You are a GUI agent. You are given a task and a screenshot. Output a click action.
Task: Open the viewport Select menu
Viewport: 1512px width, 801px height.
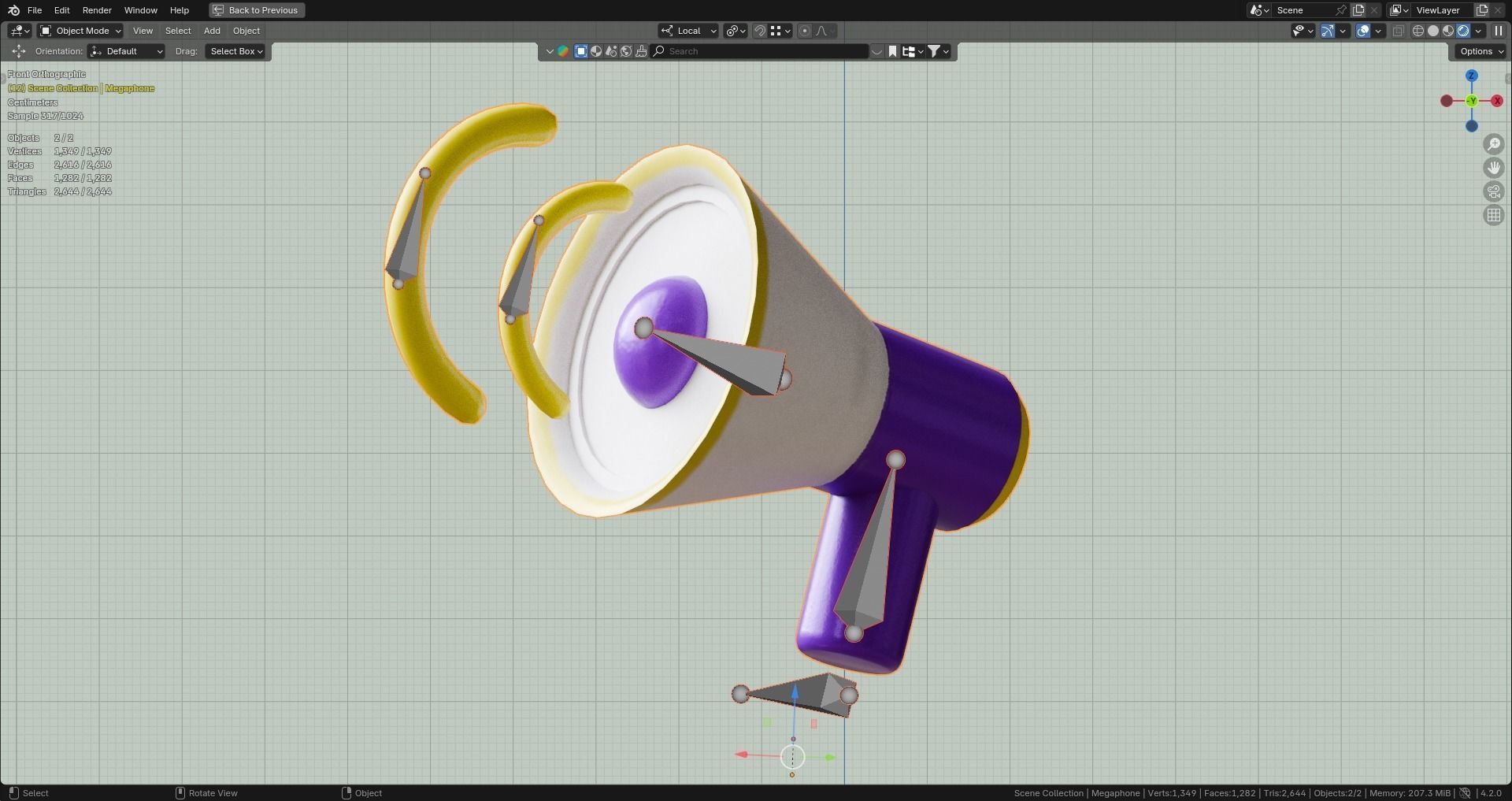tap(178, 31)
